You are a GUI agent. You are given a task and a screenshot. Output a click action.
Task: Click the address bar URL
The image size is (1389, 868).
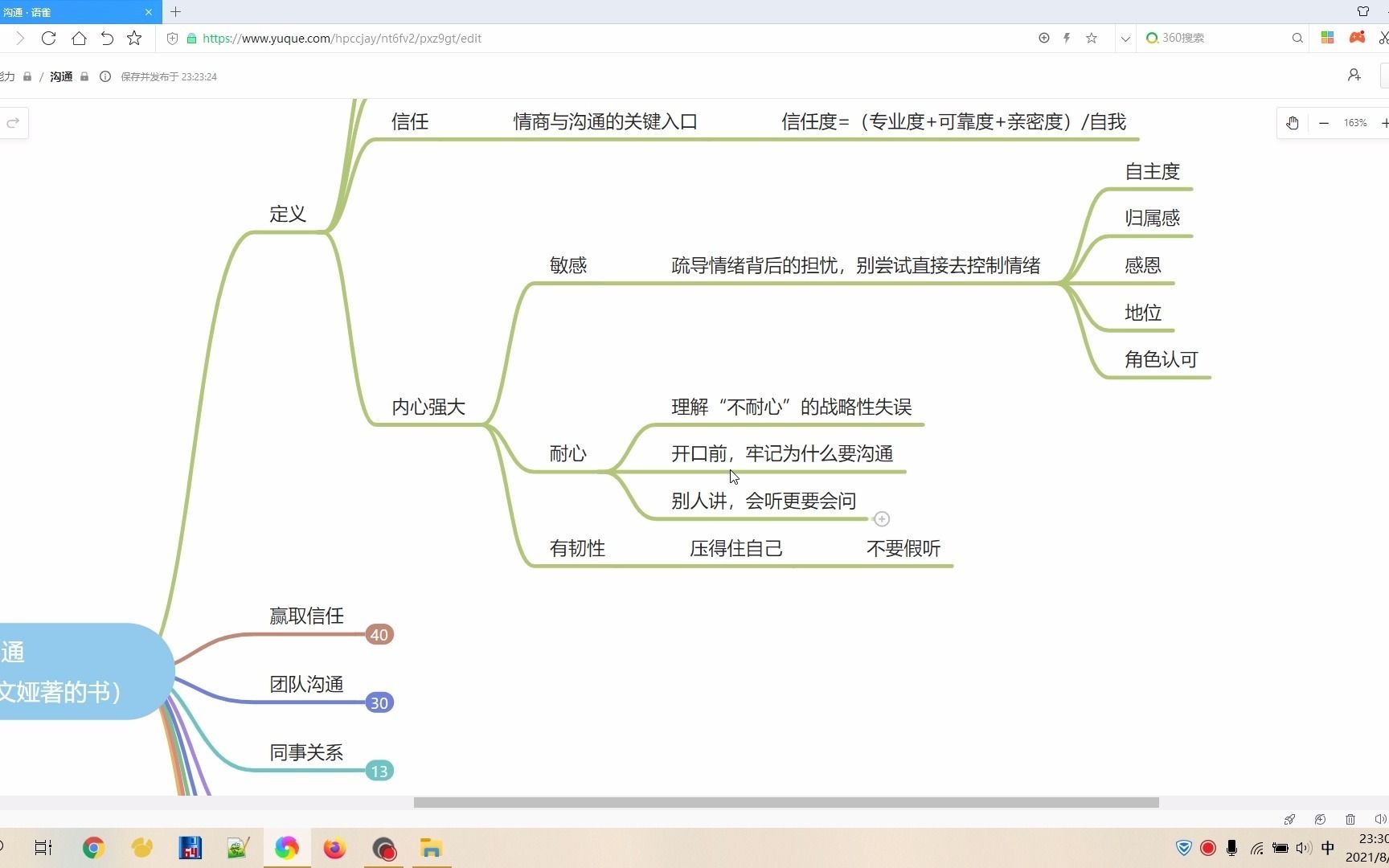pos(342,38)
